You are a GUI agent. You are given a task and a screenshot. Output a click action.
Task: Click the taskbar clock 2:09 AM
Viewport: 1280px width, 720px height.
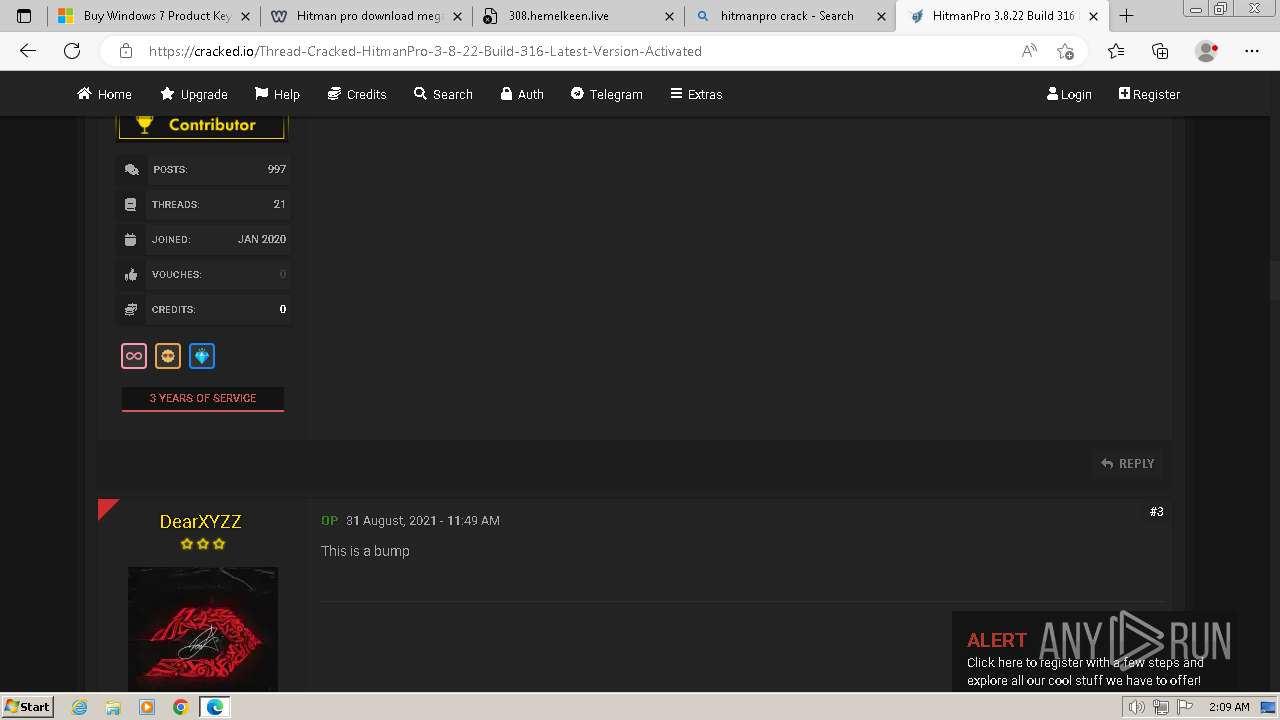[x=1229, y=707]
